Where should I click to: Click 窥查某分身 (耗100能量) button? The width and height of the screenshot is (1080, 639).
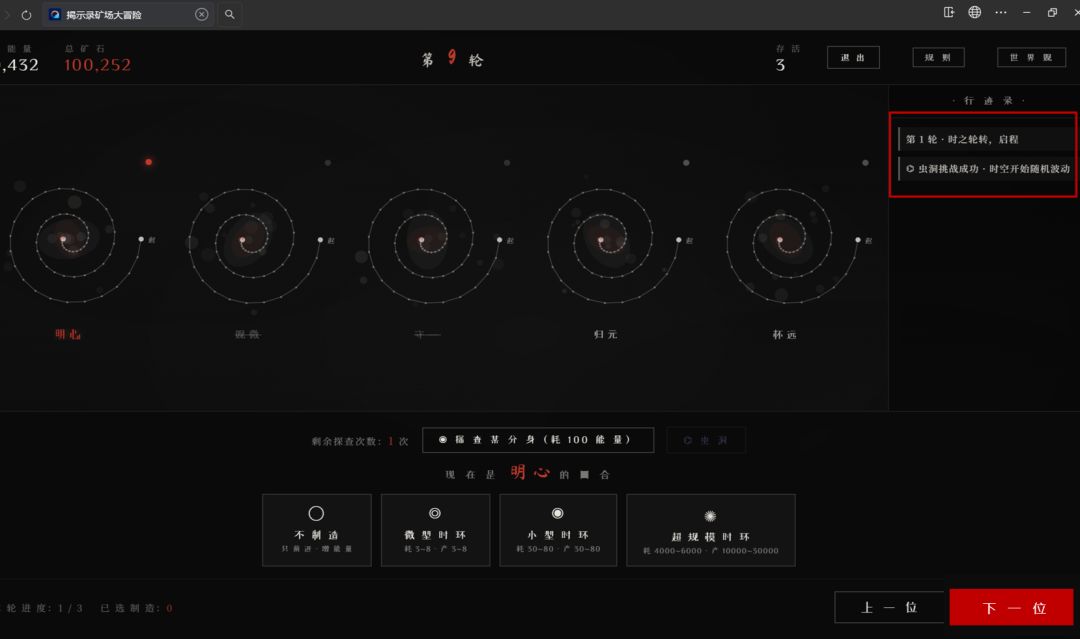pos(538,440)
